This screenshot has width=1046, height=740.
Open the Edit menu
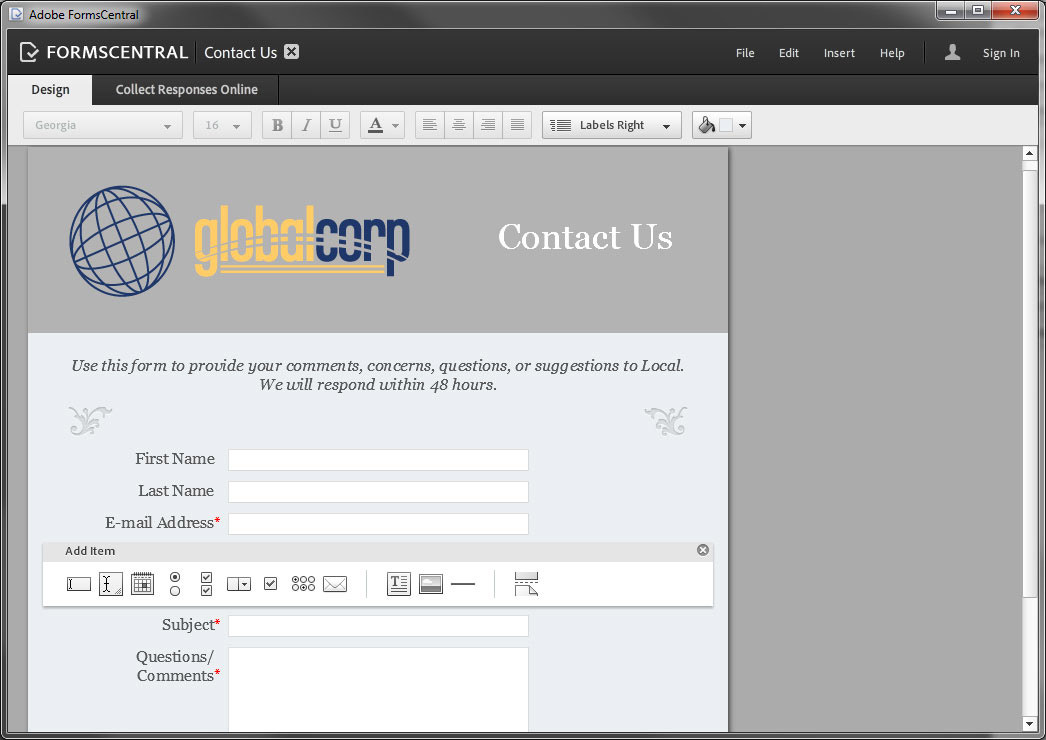tap(789, 53)
